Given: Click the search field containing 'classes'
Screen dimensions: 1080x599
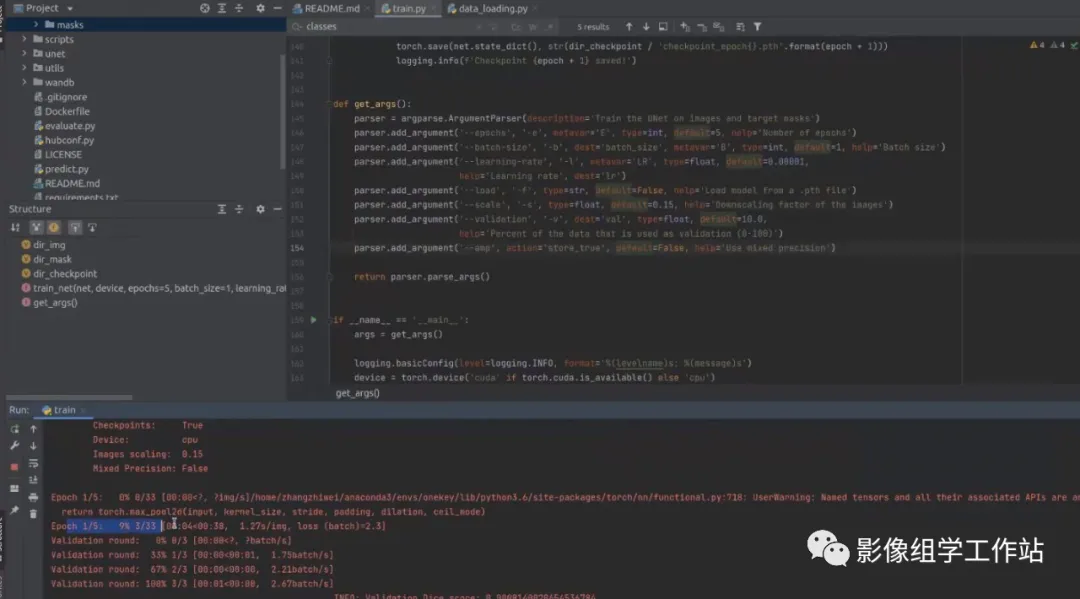Looking at the screenshot, I should point(386,27).
